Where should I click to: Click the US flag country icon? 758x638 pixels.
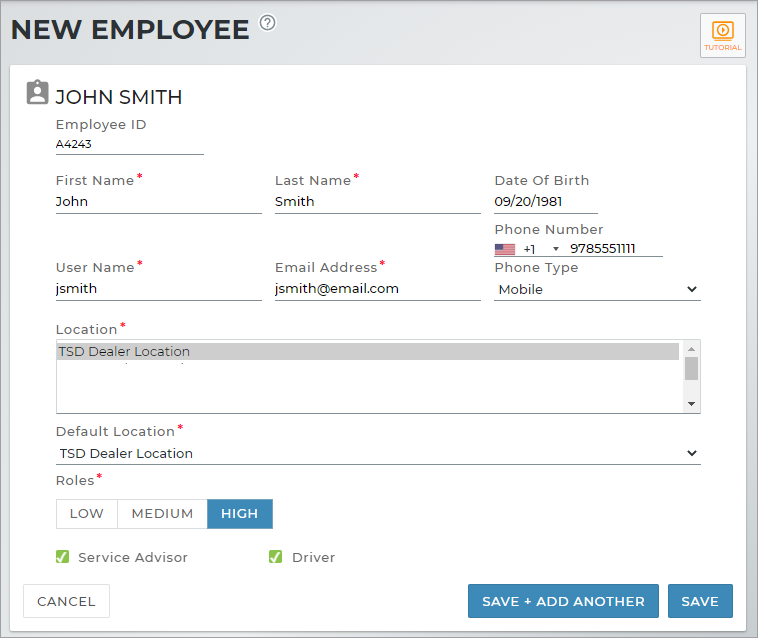505,249
